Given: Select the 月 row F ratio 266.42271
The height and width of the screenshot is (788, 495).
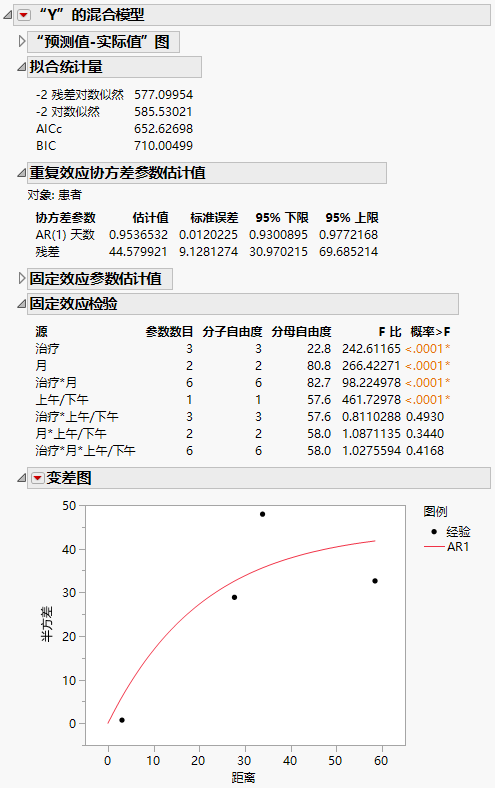Looking at the screenshot, I should [x=371, y=366].
